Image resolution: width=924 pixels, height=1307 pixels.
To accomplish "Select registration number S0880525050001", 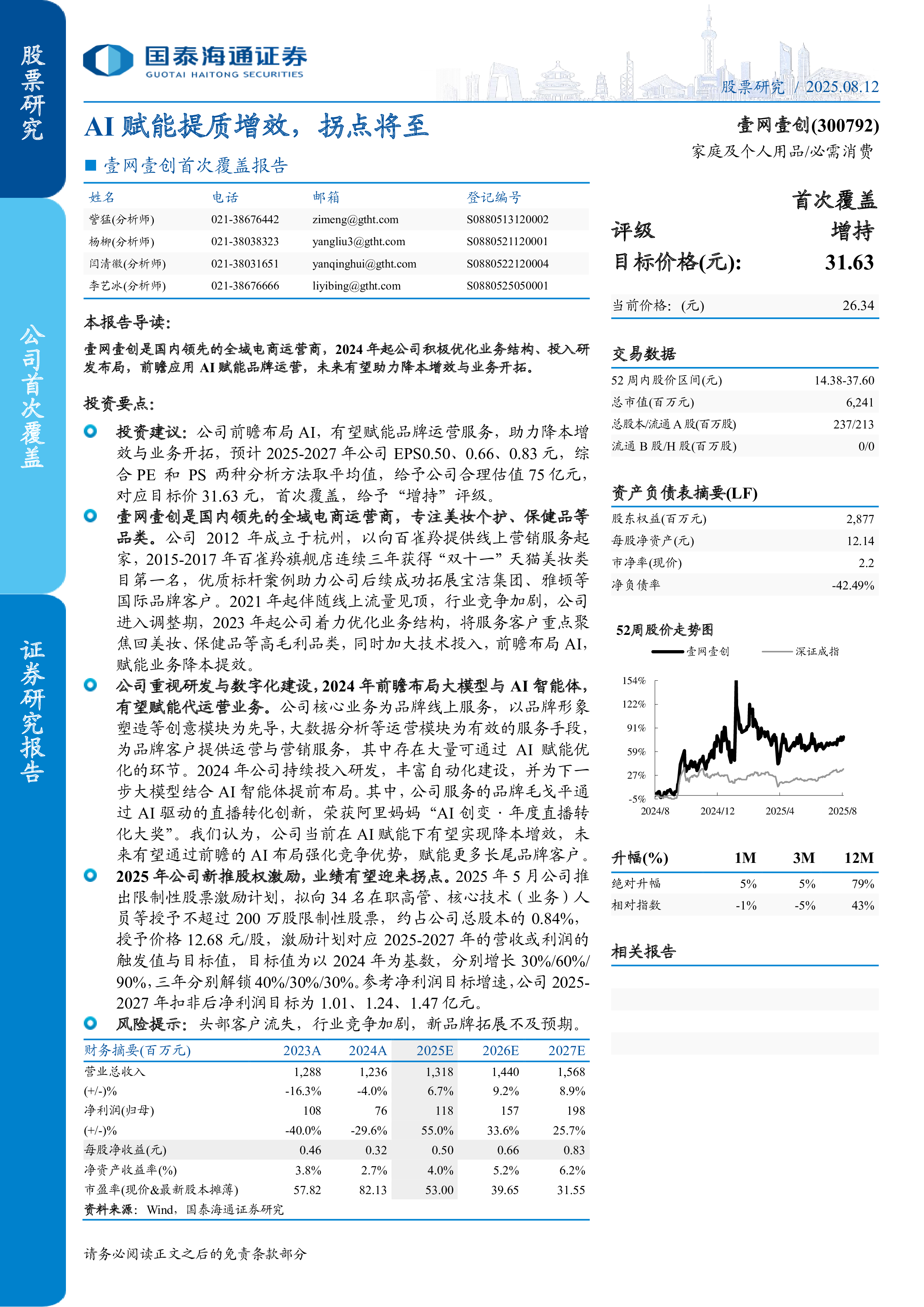I will click(508, 286).
